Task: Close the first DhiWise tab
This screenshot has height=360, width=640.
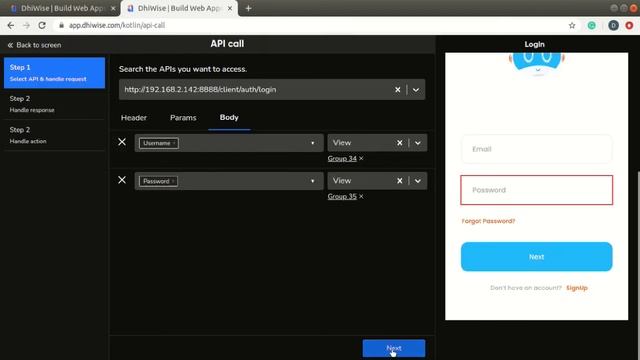Action: [x=113, y=8]
